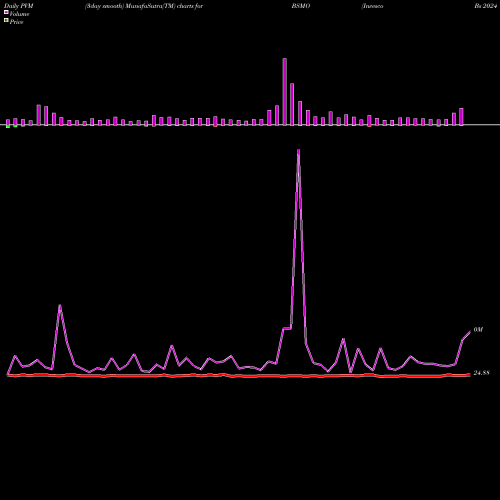Click the '24.88' price value label
Image resolution: width=500 pixels, height=500 pixels.
(x=481, y=373)
